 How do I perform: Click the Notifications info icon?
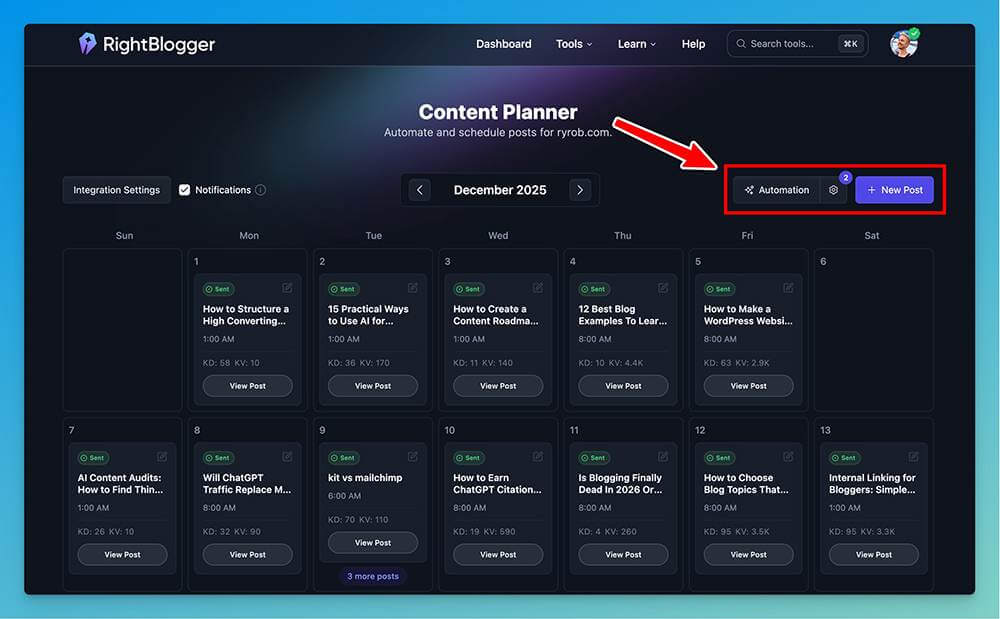tap(260, 190)
